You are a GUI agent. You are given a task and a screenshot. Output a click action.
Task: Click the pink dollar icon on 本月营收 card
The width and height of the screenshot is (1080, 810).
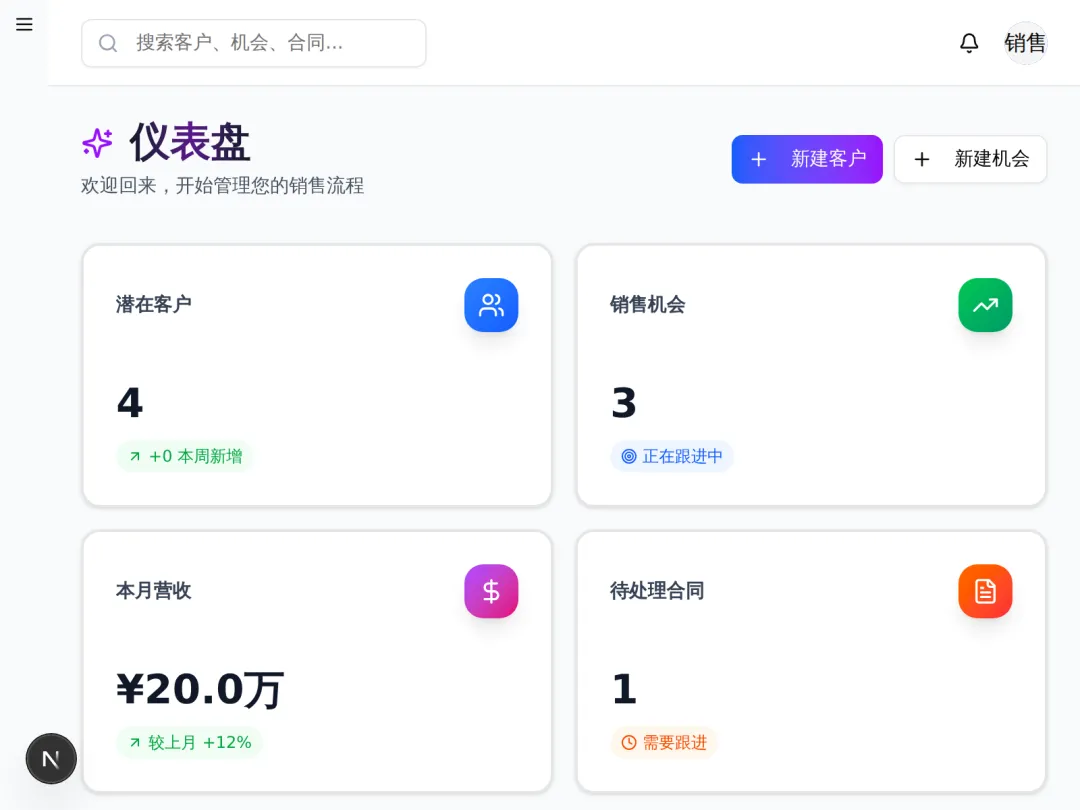(491, 591)
